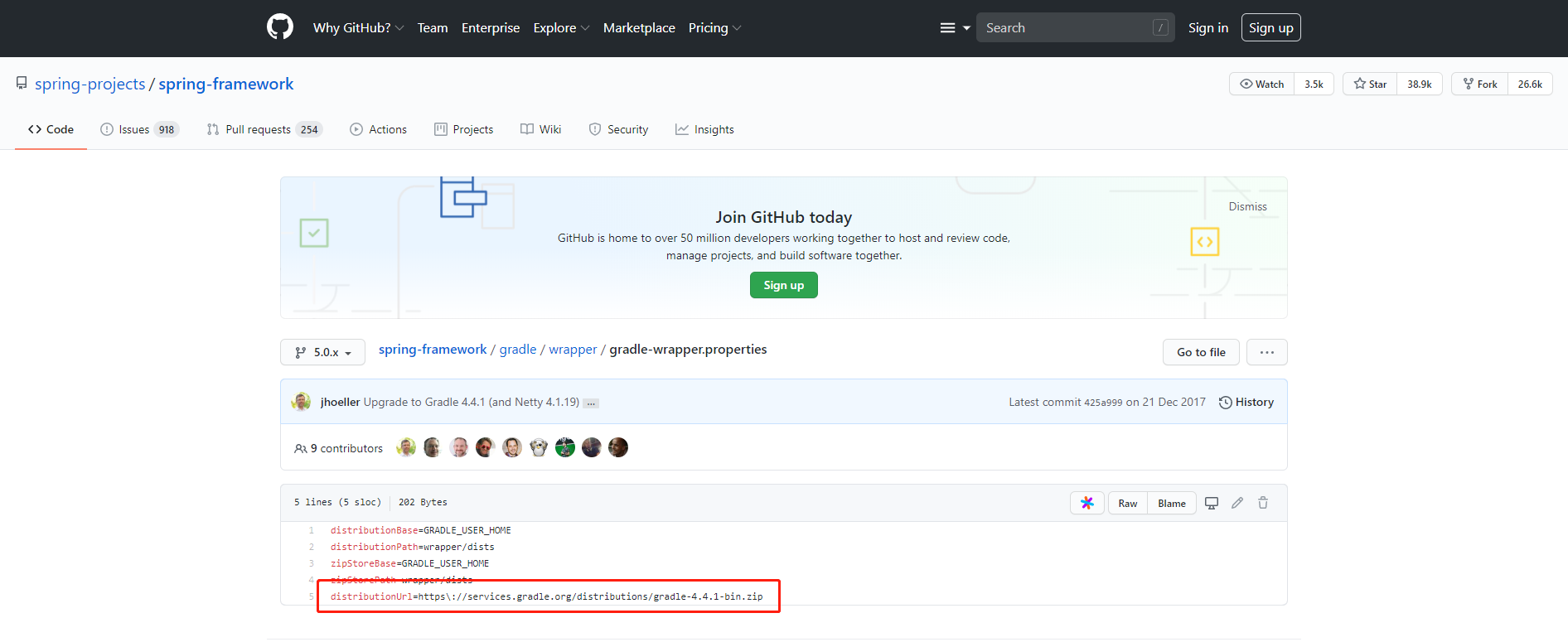Open the Team page
The width and height of the screenshot is (1568, 642).
coord(433,28)
